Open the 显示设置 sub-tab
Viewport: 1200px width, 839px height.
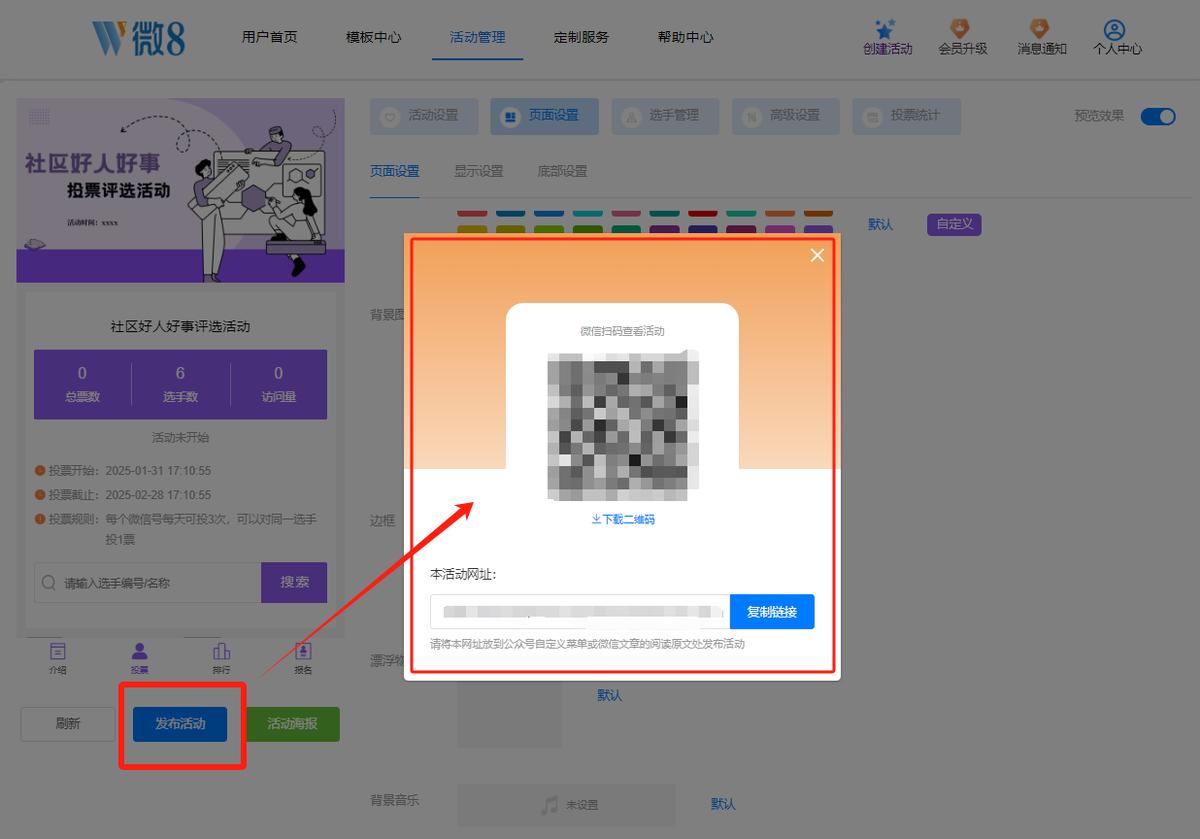[x=479, y=171]
